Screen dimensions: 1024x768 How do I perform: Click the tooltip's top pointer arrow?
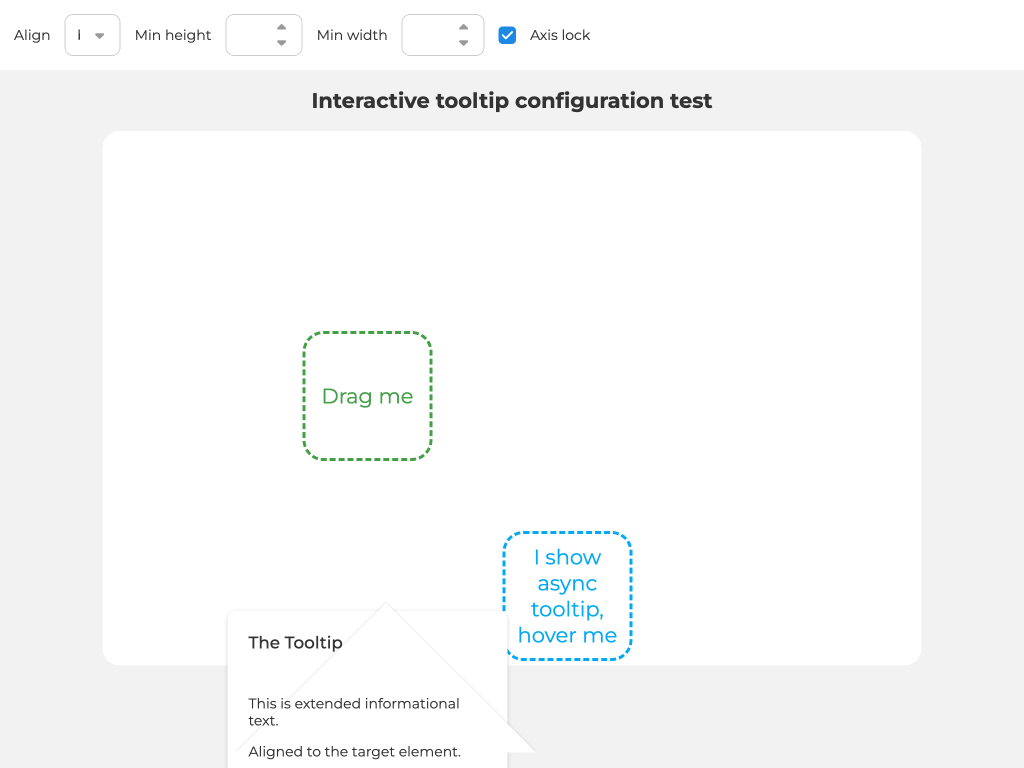[386, 610]
